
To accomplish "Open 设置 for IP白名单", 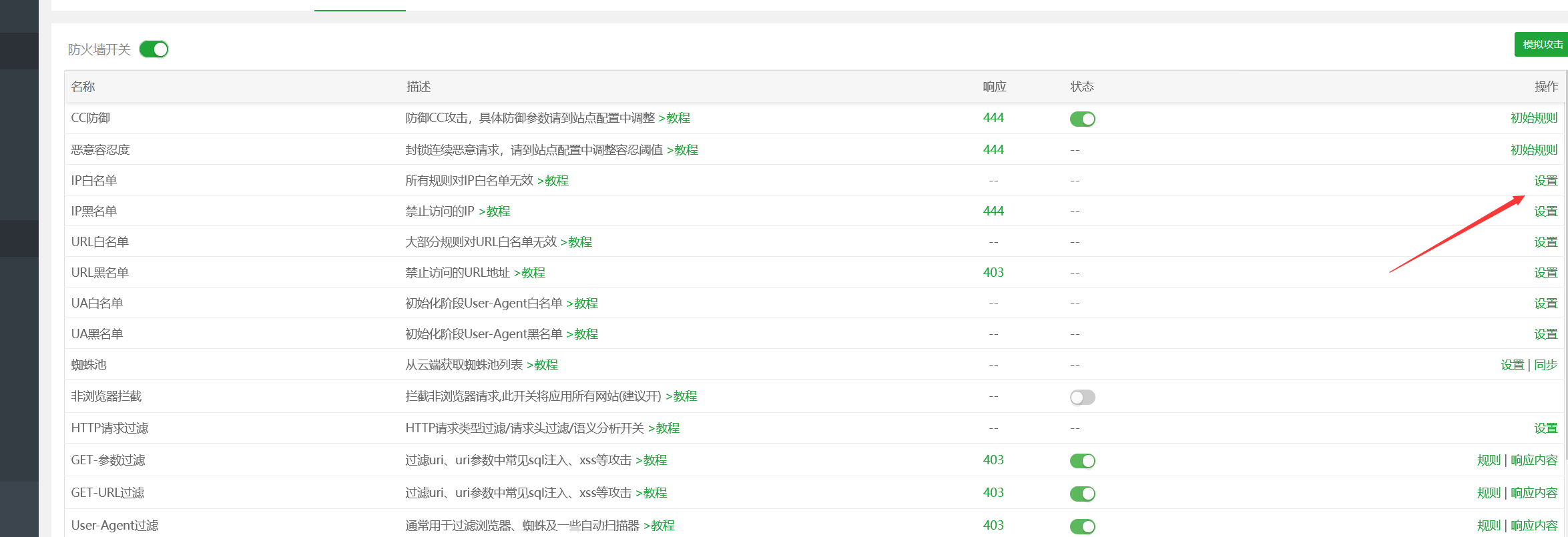I will coord(1546,181).
